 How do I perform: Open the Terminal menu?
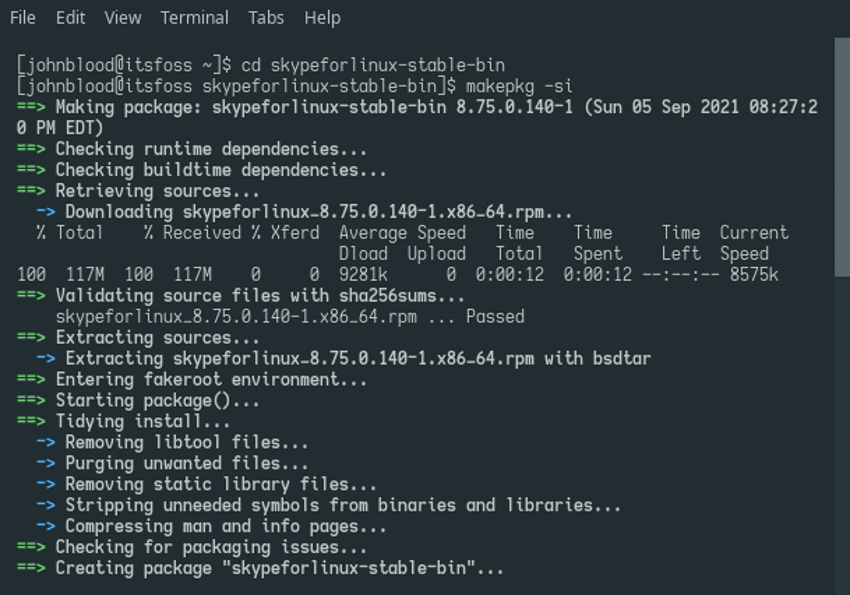coord(194,17)
